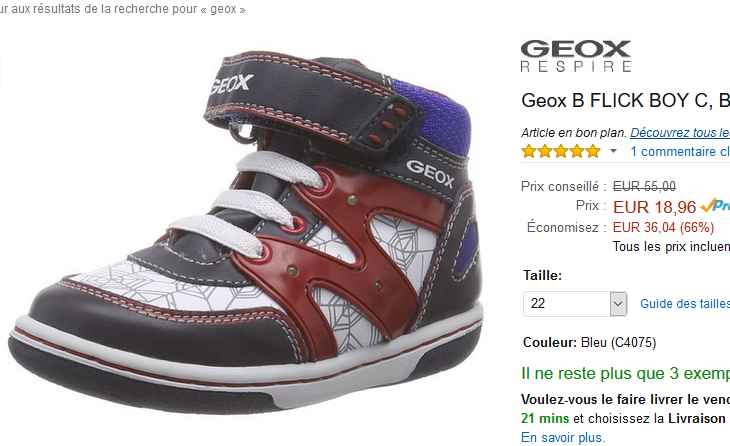The width and height of the screenshot is (730, 446).
Task: Open the Guide des tailles link
Action: 685,304
